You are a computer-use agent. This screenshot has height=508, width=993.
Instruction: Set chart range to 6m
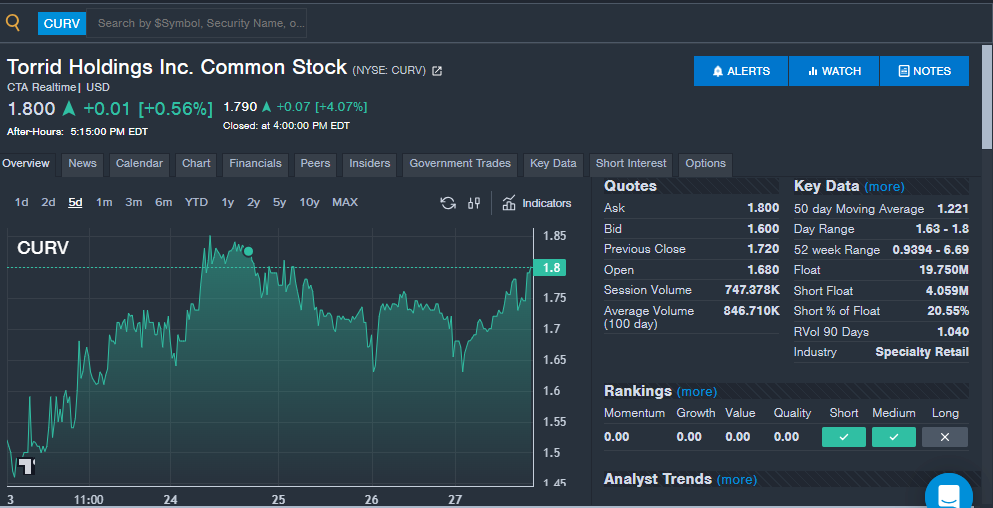pos(163,203)
